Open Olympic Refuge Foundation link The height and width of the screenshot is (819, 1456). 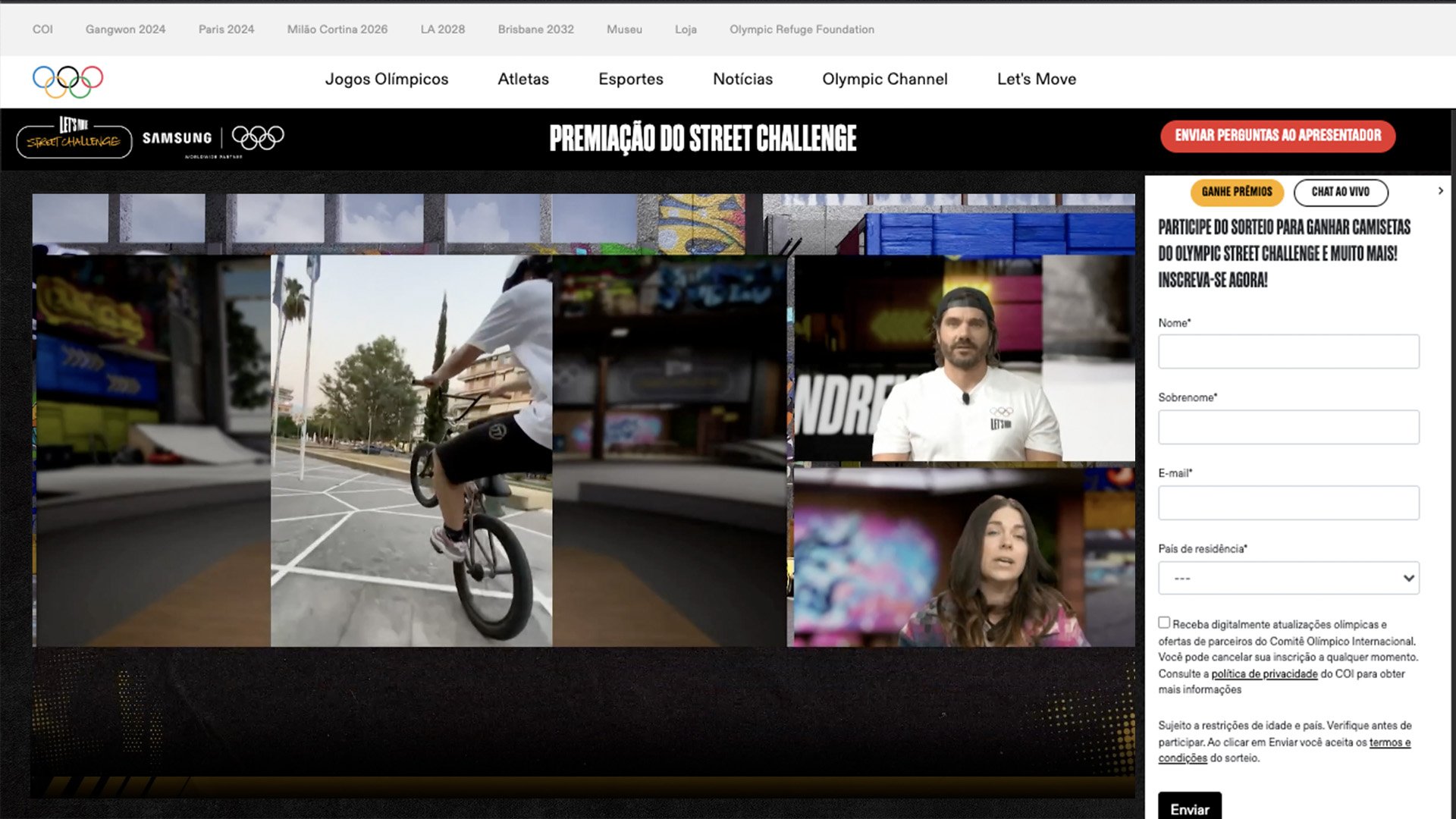802,30
